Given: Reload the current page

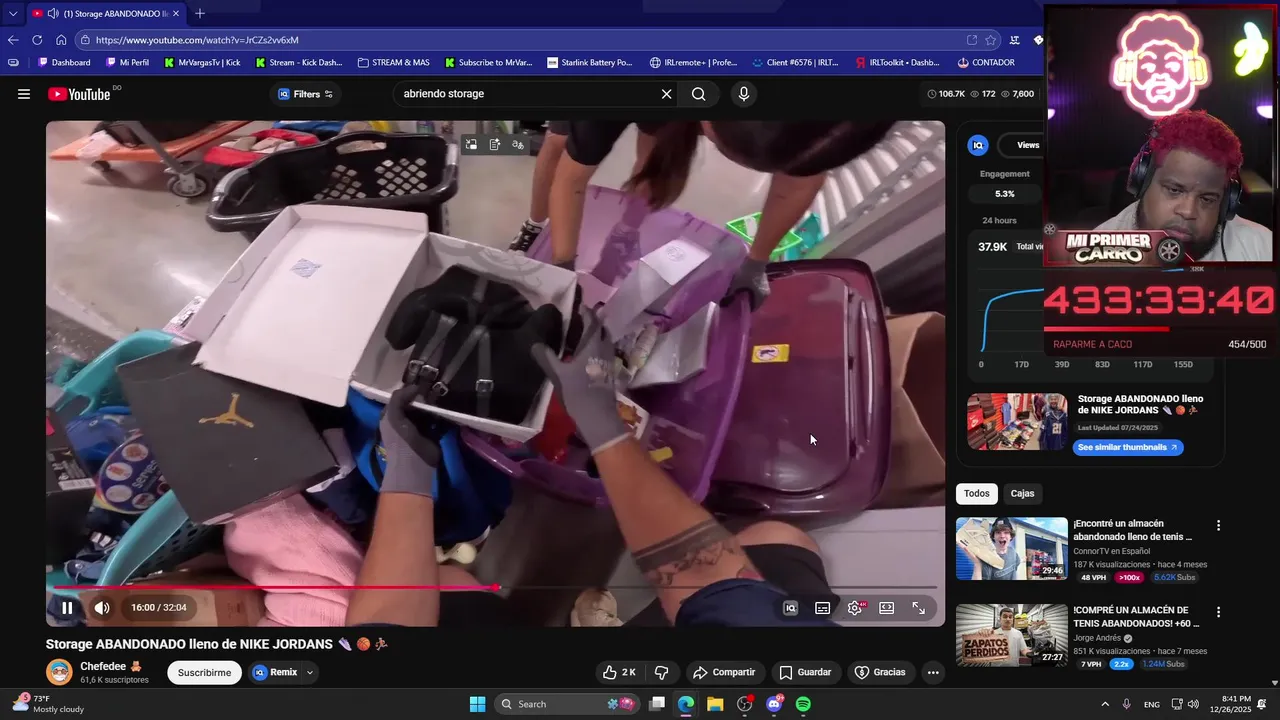Looking at the screenshot, I should tap(37, 40).
